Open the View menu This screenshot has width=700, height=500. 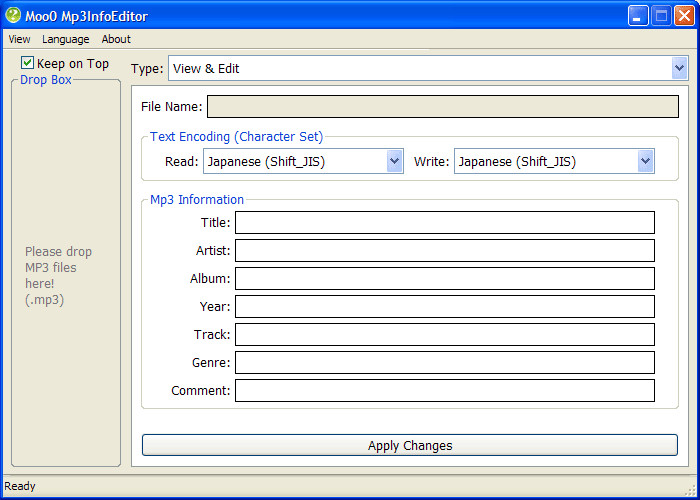pos(19,39)
